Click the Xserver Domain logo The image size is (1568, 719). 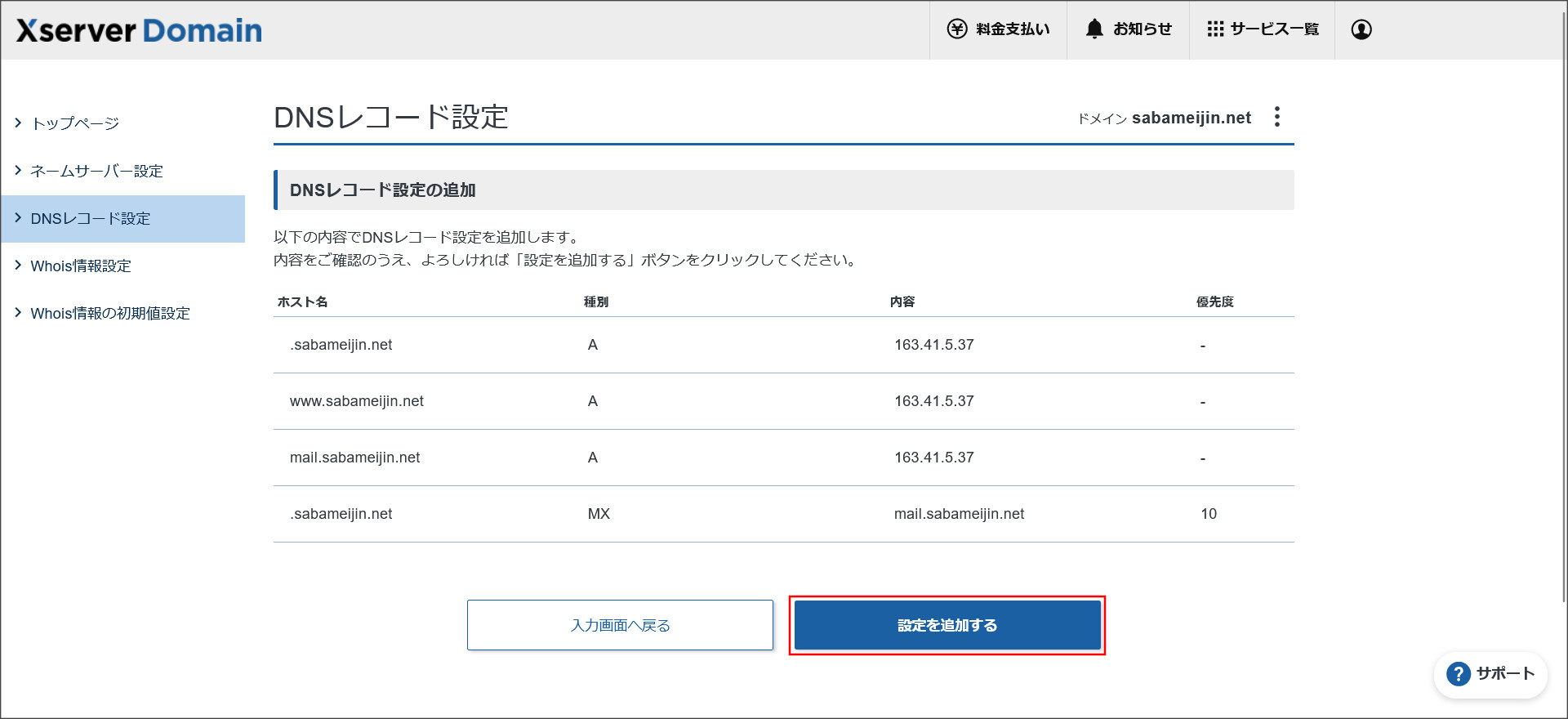point(139,31)
